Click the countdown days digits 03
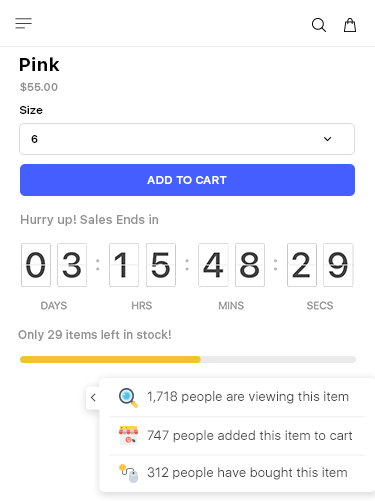375x501 pixels. coord(54,265)
